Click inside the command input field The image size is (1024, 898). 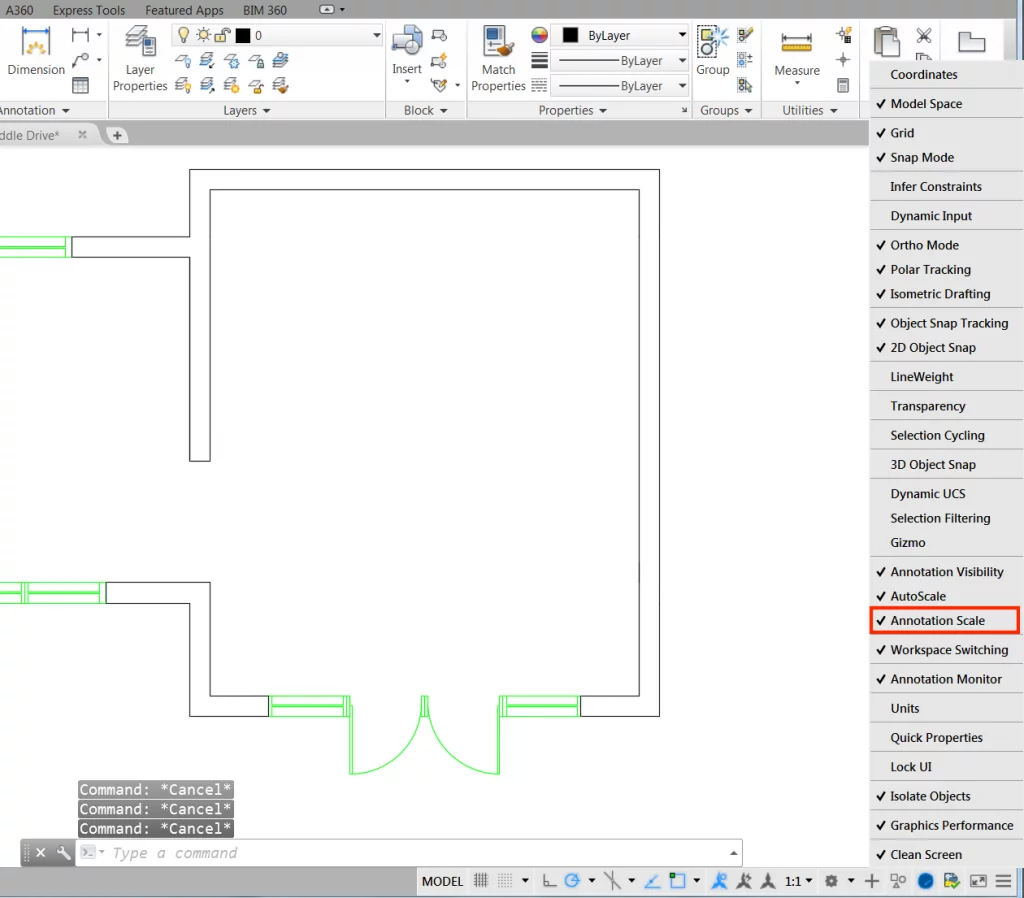[x=300, y=852]
